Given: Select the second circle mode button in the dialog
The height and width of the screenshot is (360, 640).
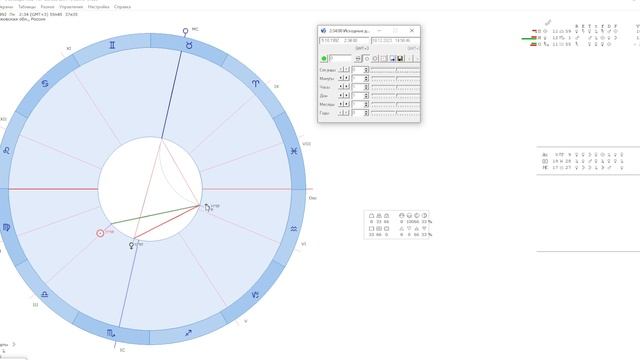Looking at the screenshot, I should coord(375,59).
